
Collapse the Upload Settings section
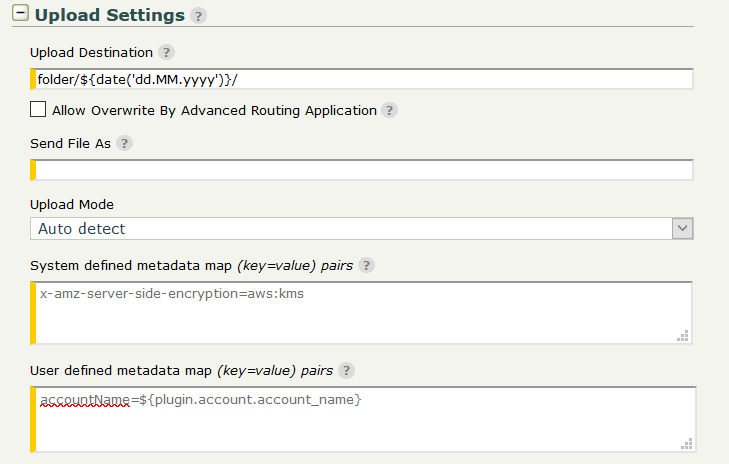(17, 16)
